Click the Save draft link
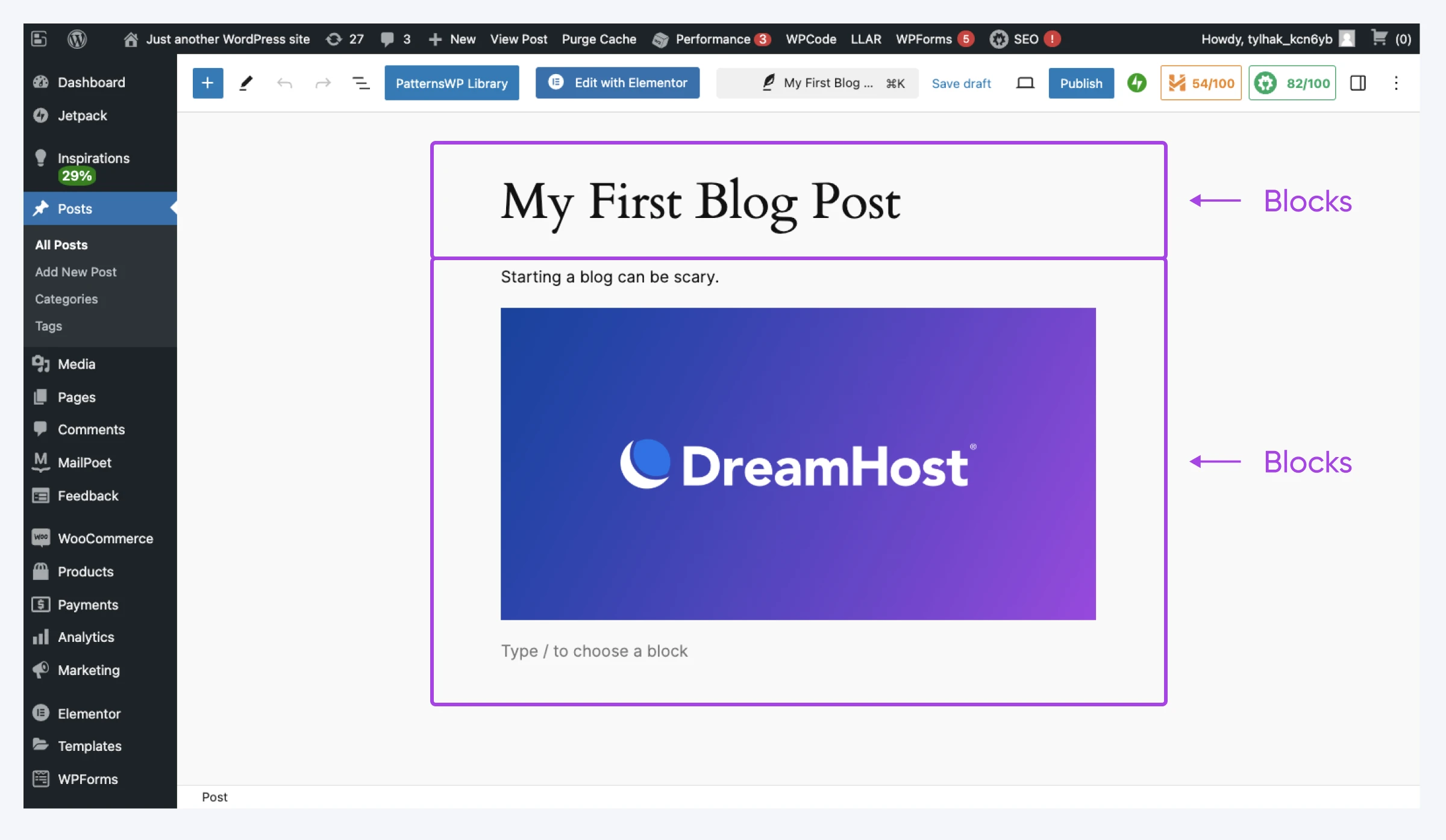The image size is (1446, 840). (x=961, y=83)
